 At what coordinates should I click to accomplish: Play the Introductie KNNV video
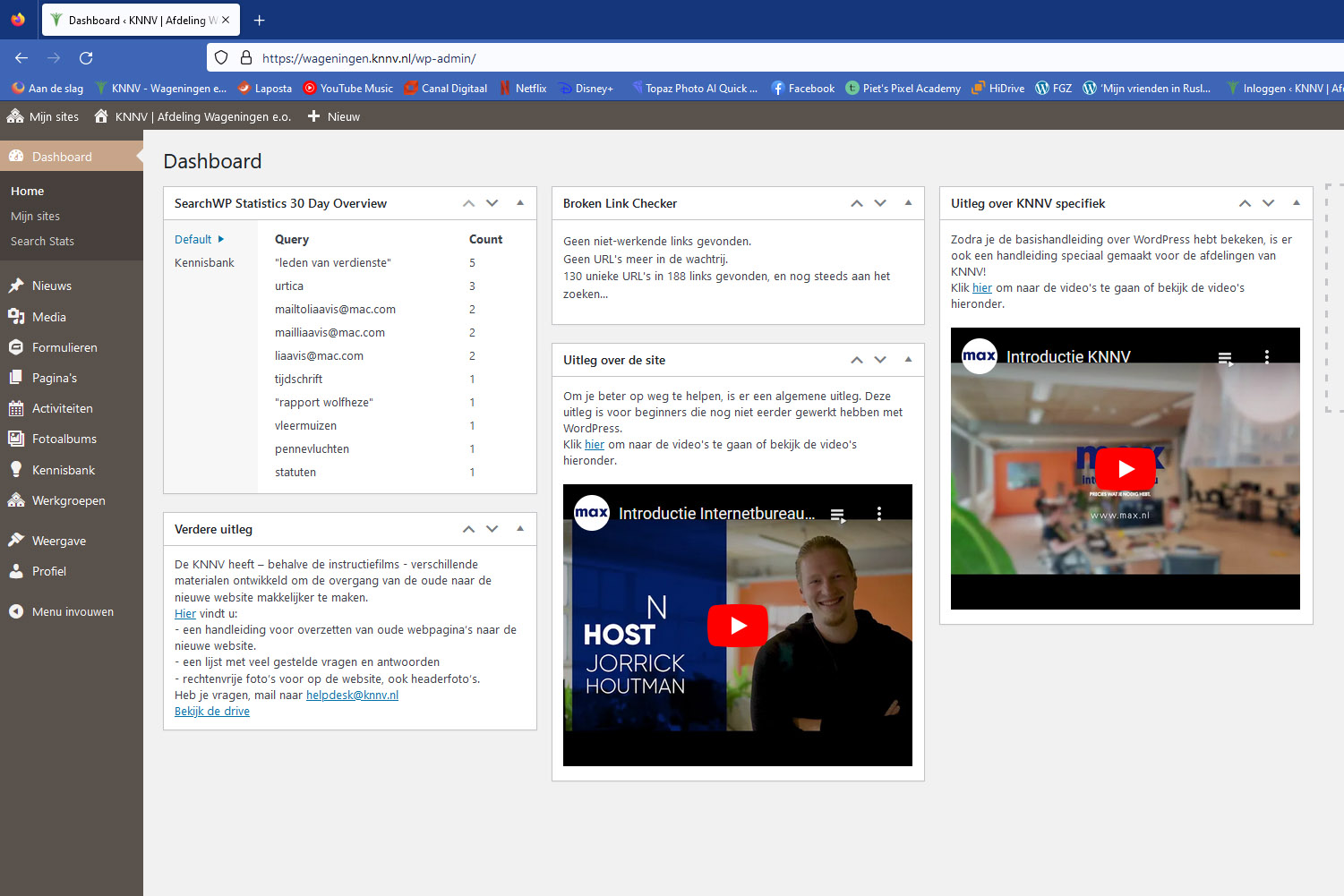pyautogui.click(x=1126, y=468)
